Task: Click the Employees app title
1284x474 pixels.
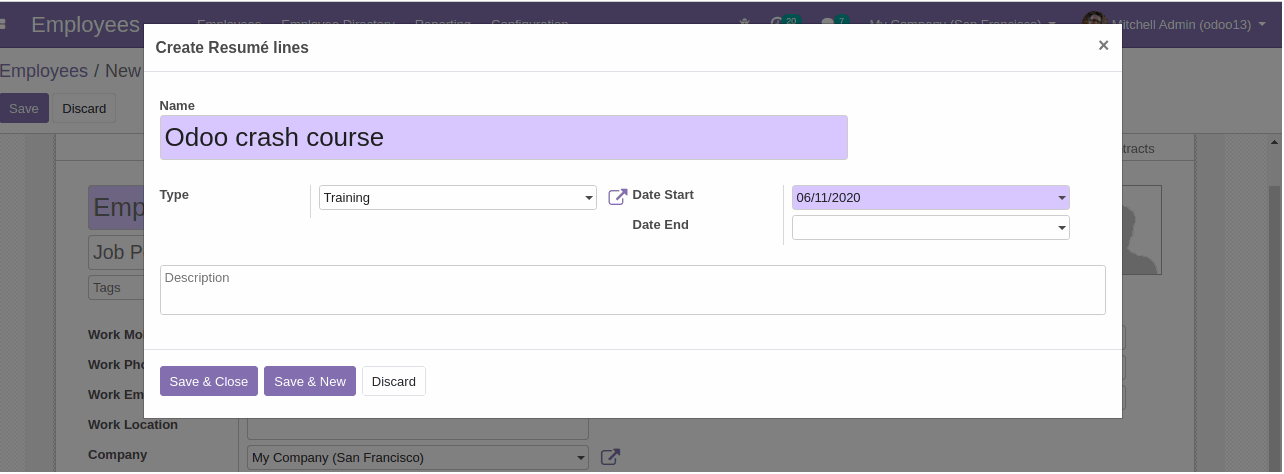Action: tap(85, 24)
